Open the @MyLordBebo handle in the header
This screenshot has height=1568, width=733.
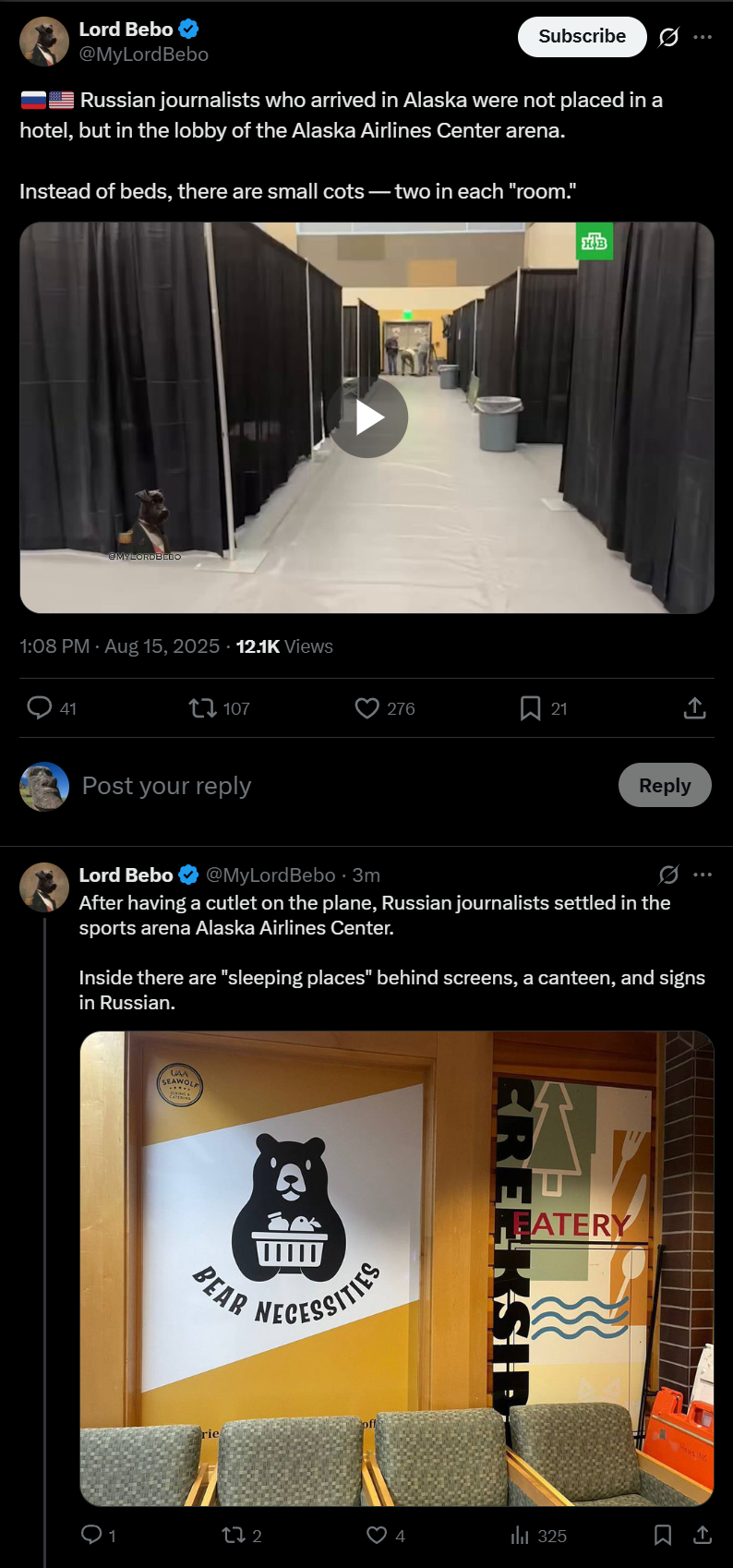(144, 54)
